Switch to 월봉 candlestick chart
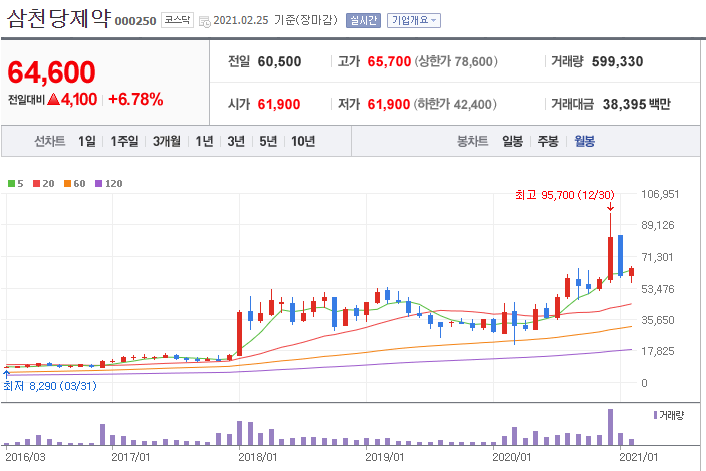The width and height of the screenshot is (706, 471). [584, 141]
